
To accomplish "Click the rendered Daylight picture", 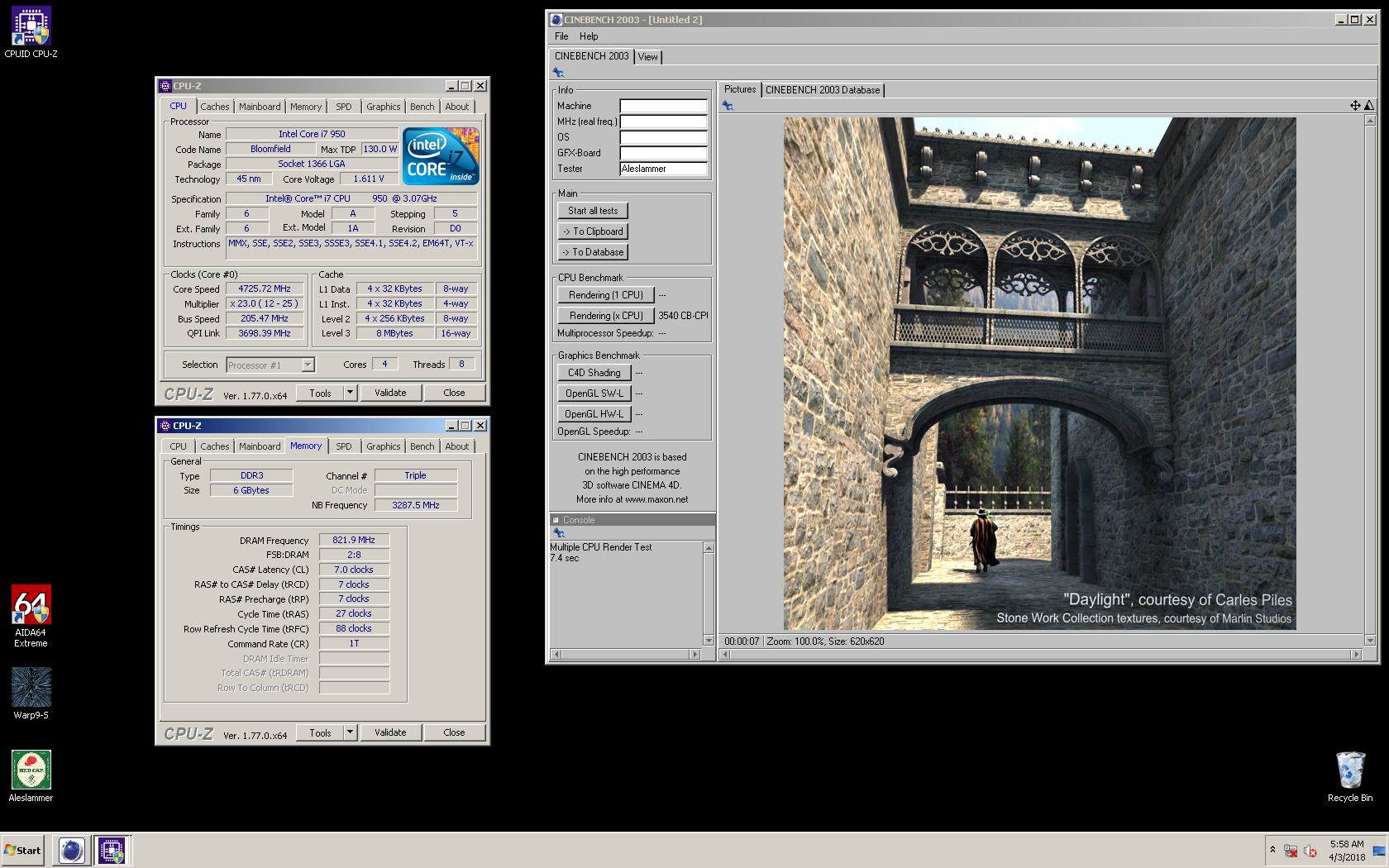I will [1039, 374].
